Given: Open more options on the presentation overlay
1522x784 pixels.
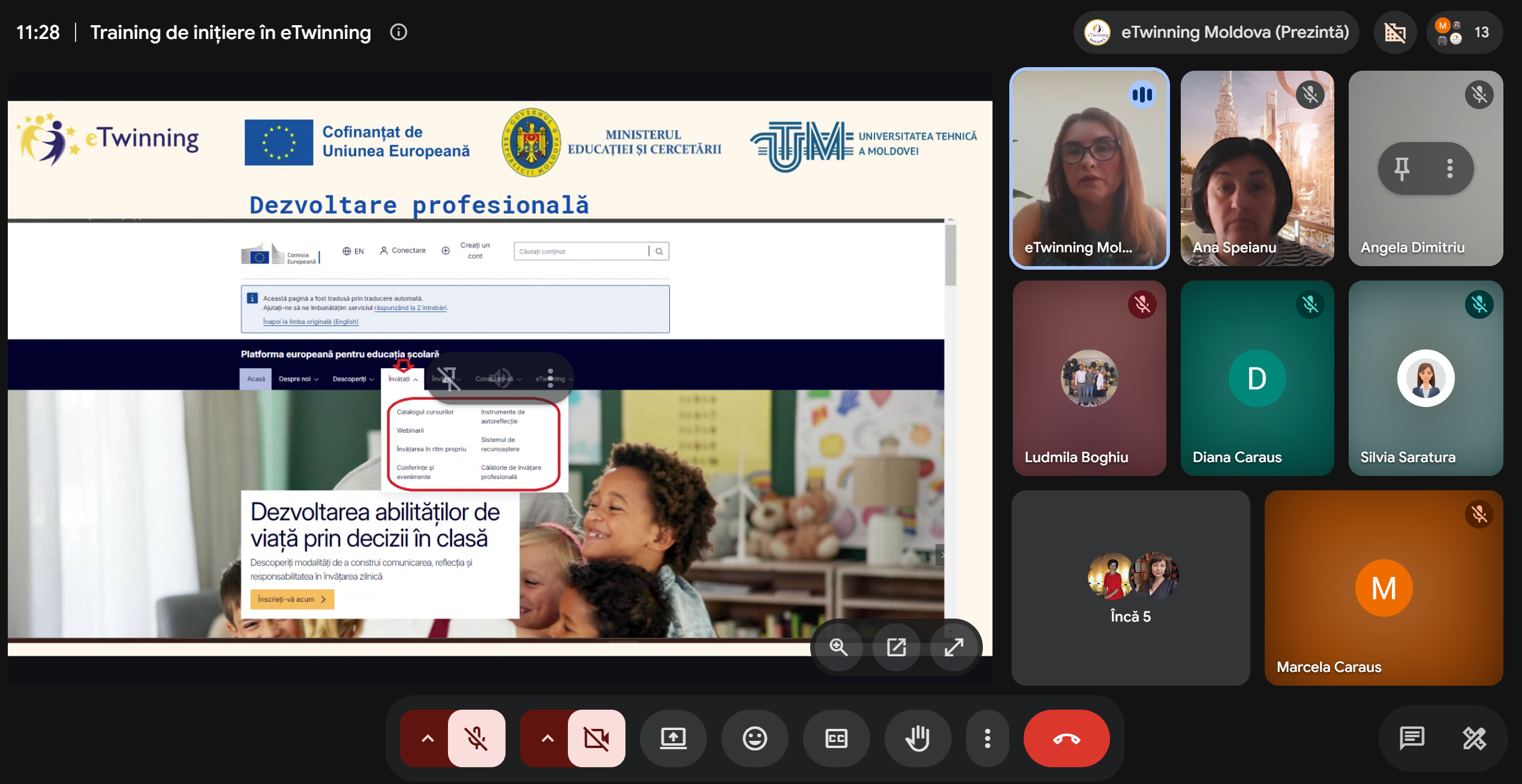Looking at the screenshot, I should click(551, 378).
